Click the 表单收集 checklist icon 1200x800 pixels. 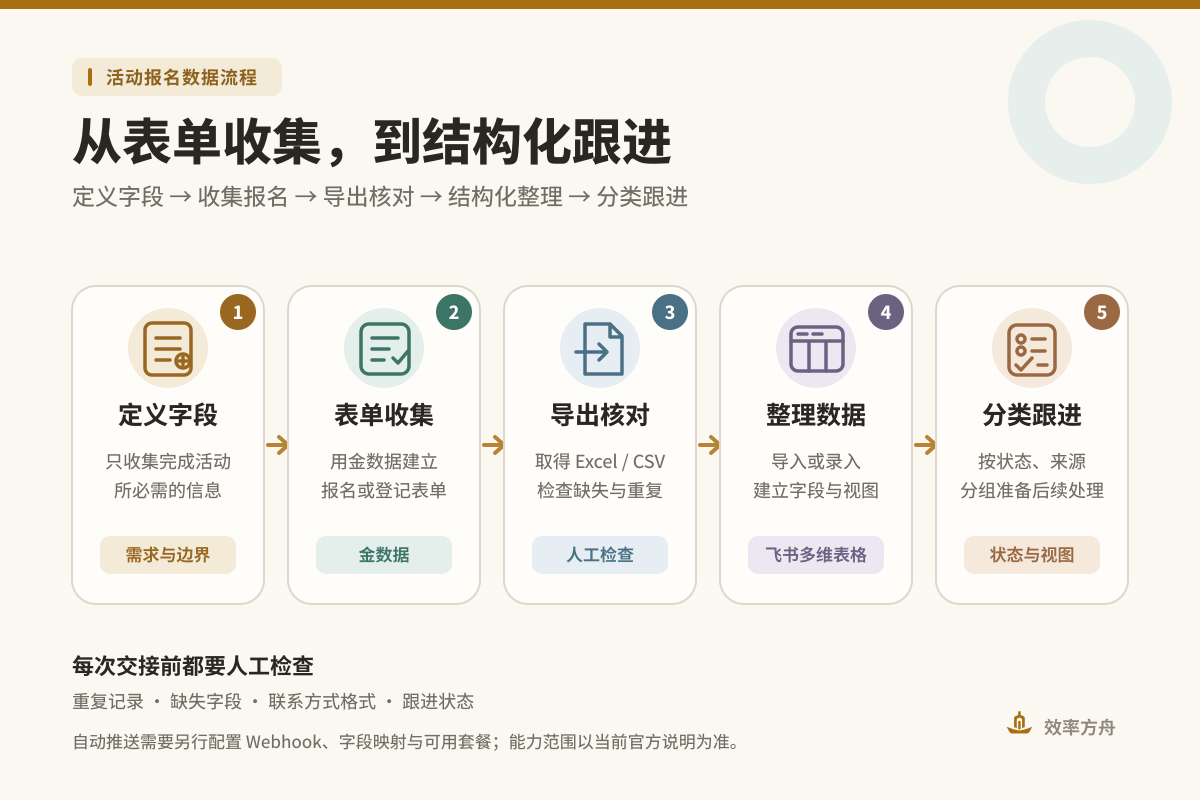coord(384,348)
